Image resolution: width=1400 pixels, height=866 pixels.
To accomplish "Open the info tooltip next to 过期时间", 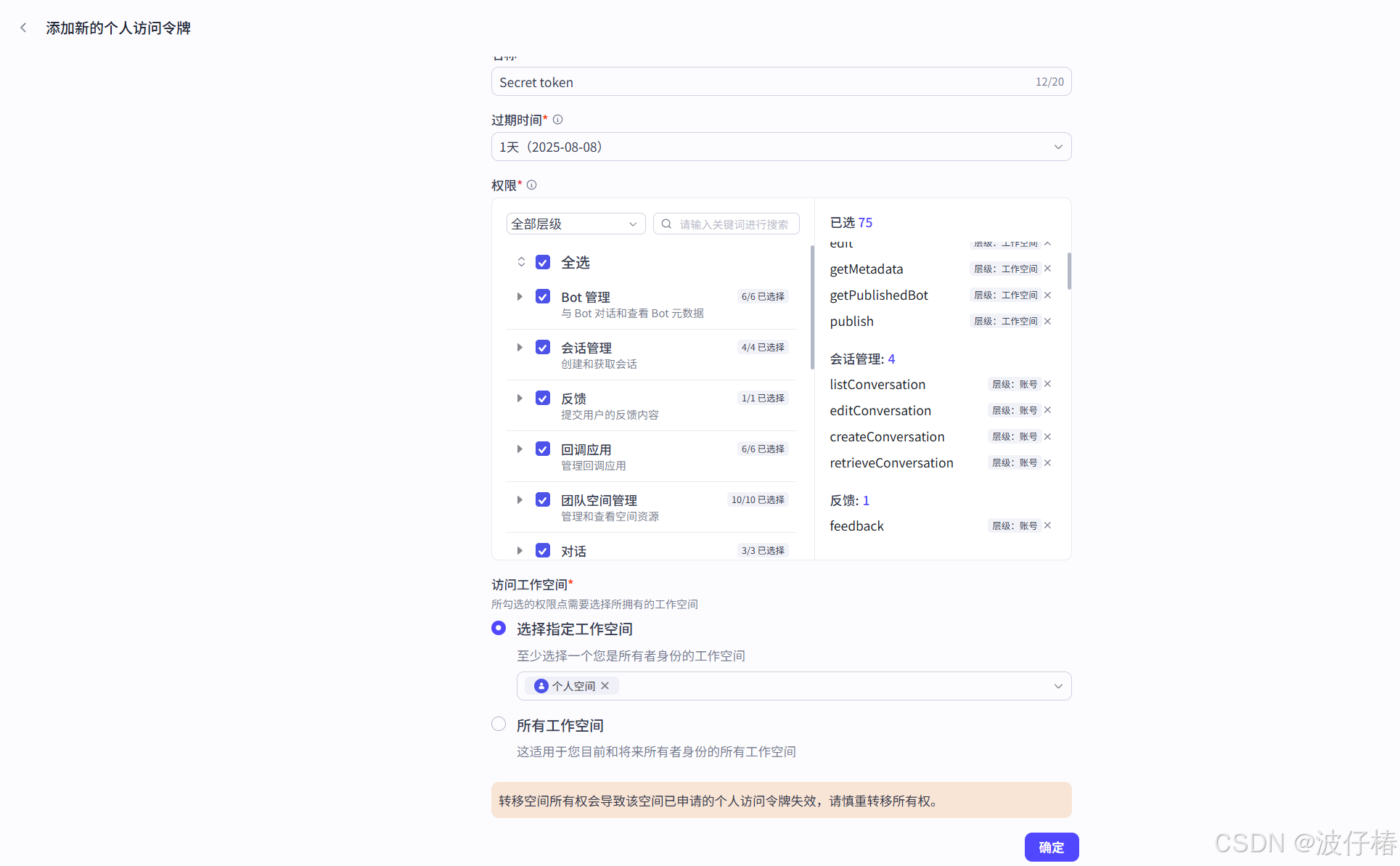I will (557, 119).
